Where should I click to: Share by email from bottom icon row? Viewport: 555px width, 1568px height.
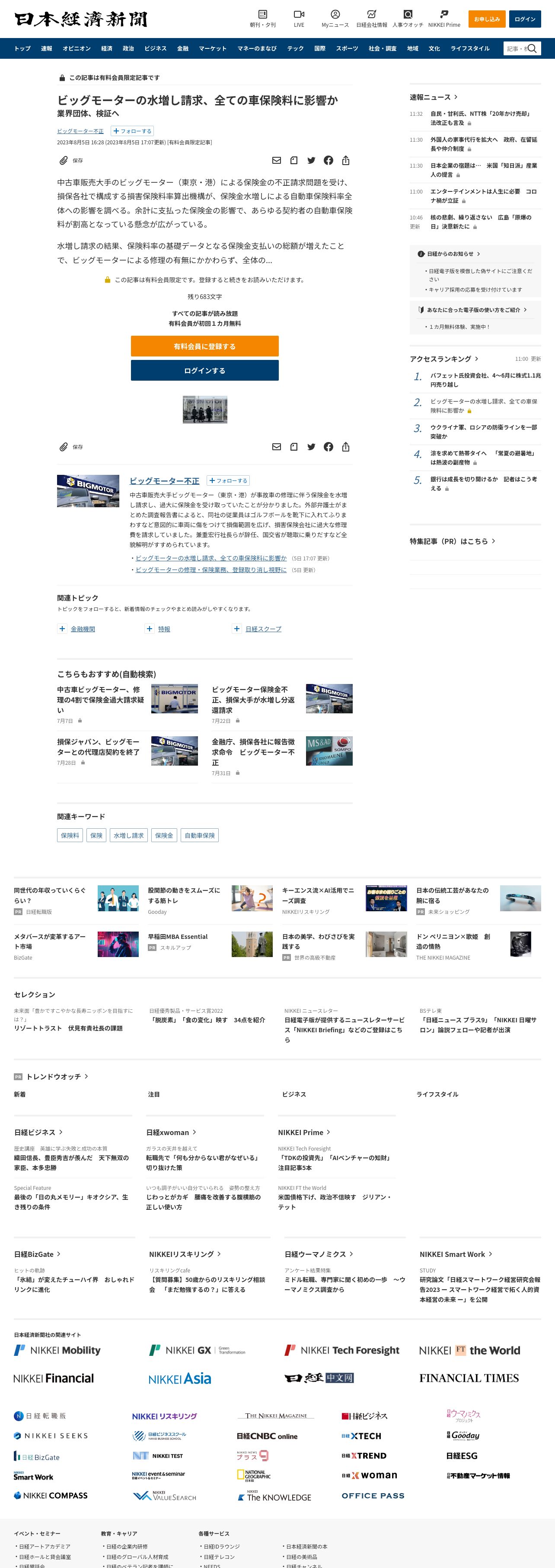pos(277,447)
